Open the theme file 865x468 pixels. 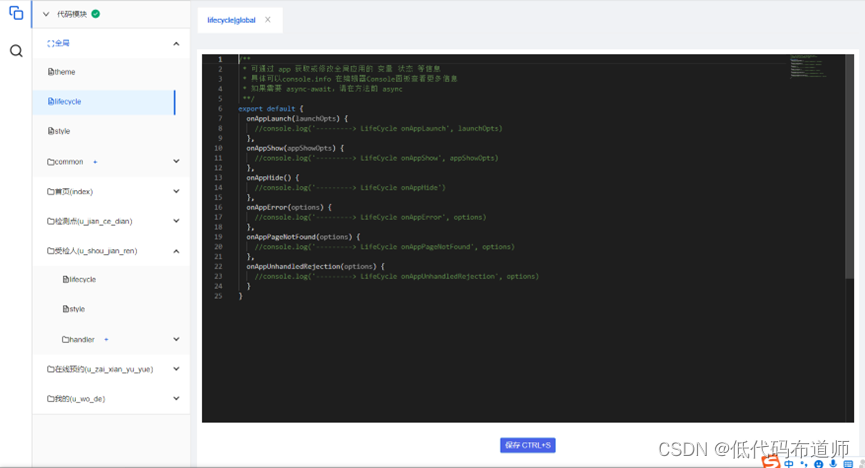coord(61,72)
